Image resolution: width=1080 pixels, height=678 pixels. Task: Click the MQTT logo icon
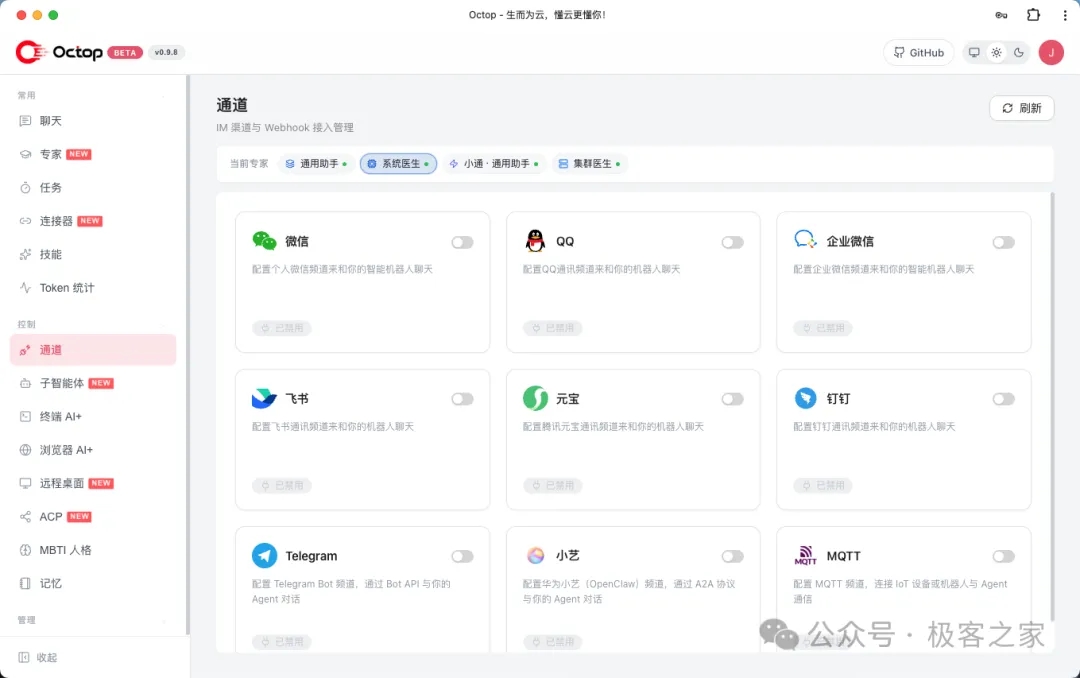[x=805, y=555]
